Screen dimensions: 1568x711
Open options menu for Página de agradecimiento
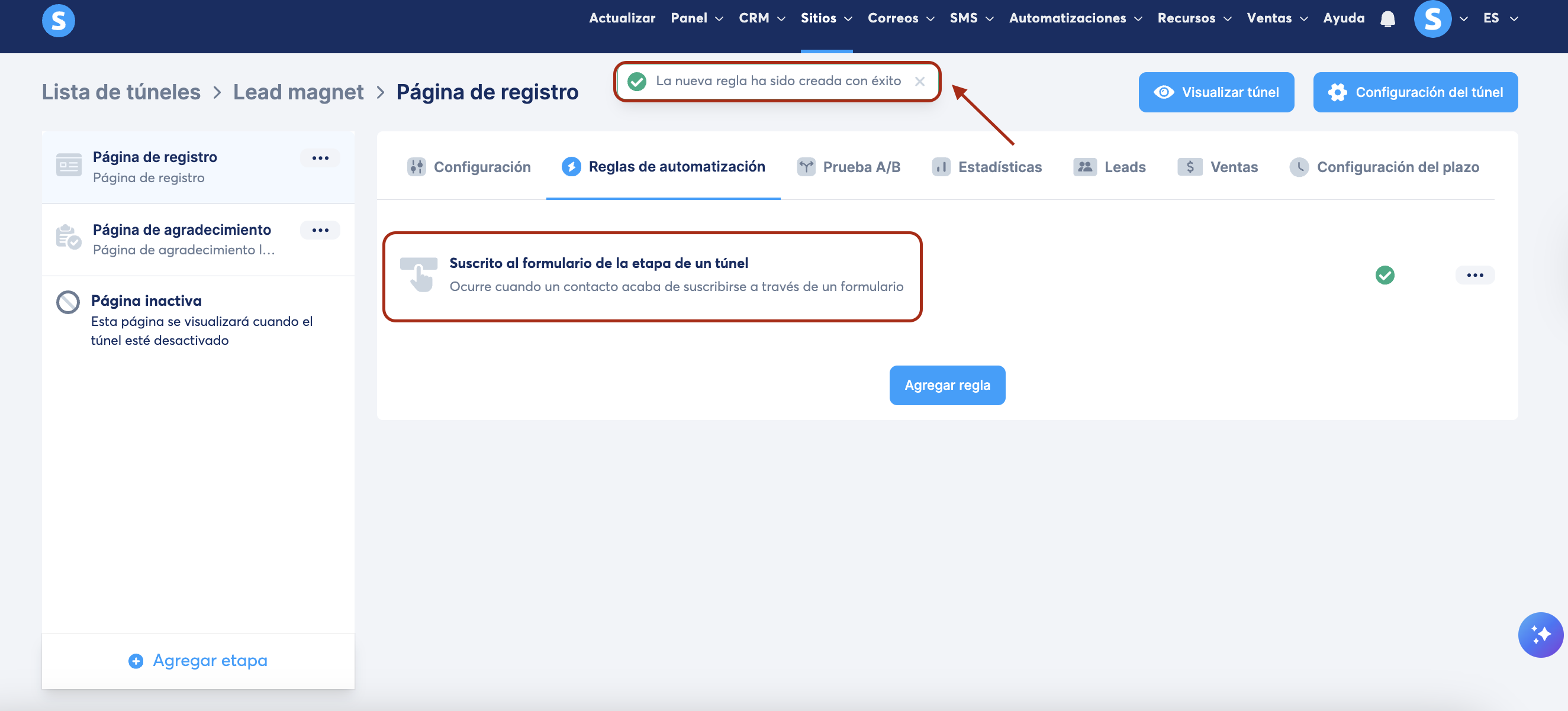click(x=320, y=230)
